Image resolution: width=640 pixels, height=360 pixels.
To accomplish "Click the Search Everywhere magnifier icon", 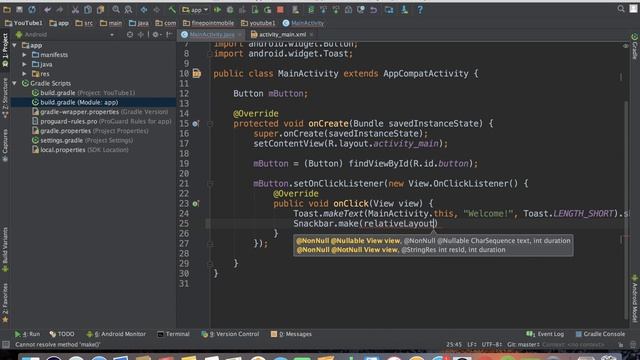I will (x=621, y=9).
